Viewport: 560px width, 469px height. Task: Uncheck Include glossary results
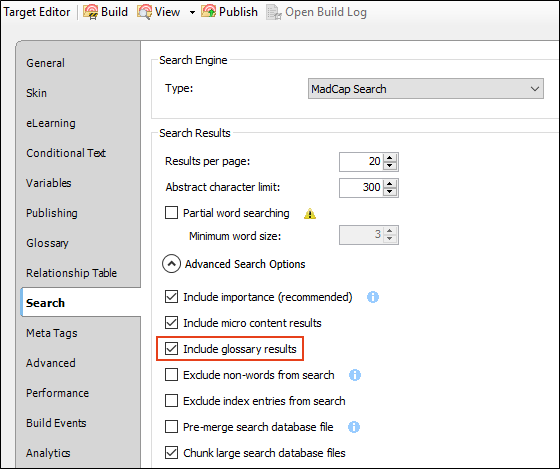coord(171,349)
